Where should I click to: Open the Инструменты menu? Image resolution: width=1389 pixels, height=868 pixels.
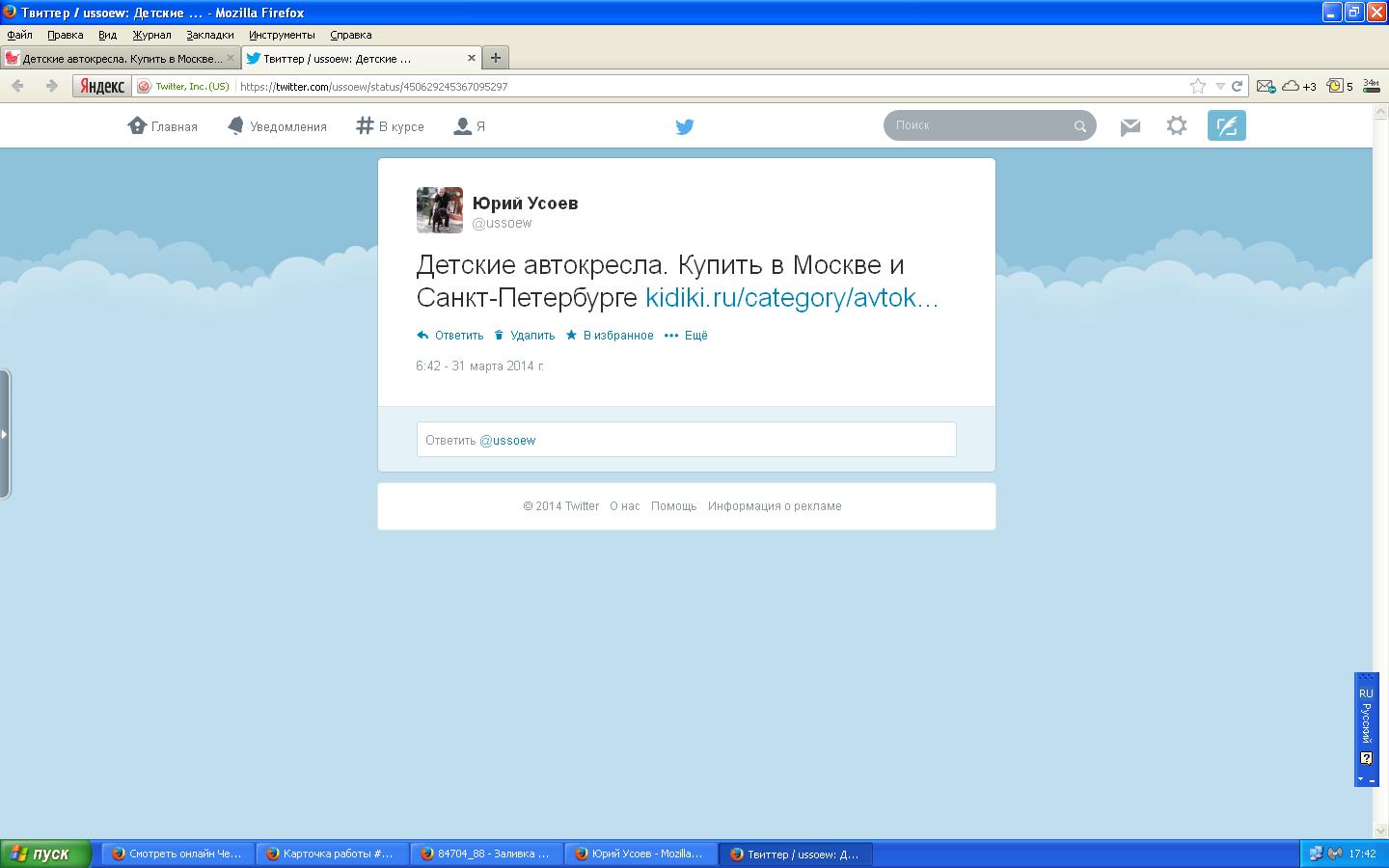(x=282, y=35)
